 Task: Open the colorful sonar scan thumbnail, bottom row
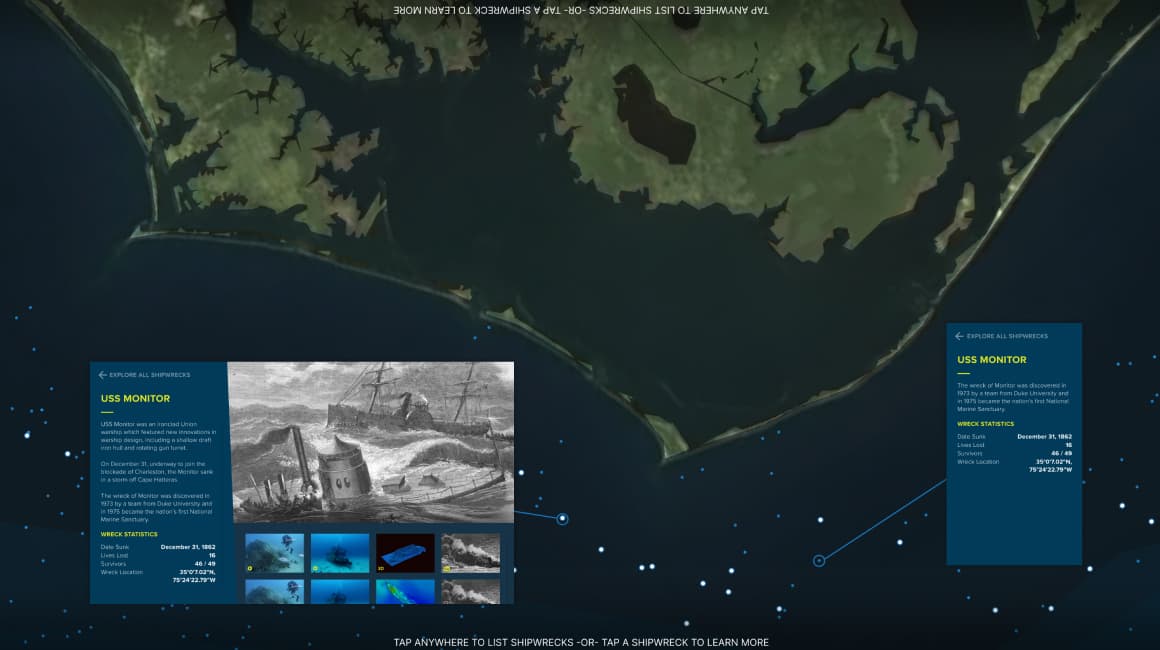(406, 592)
